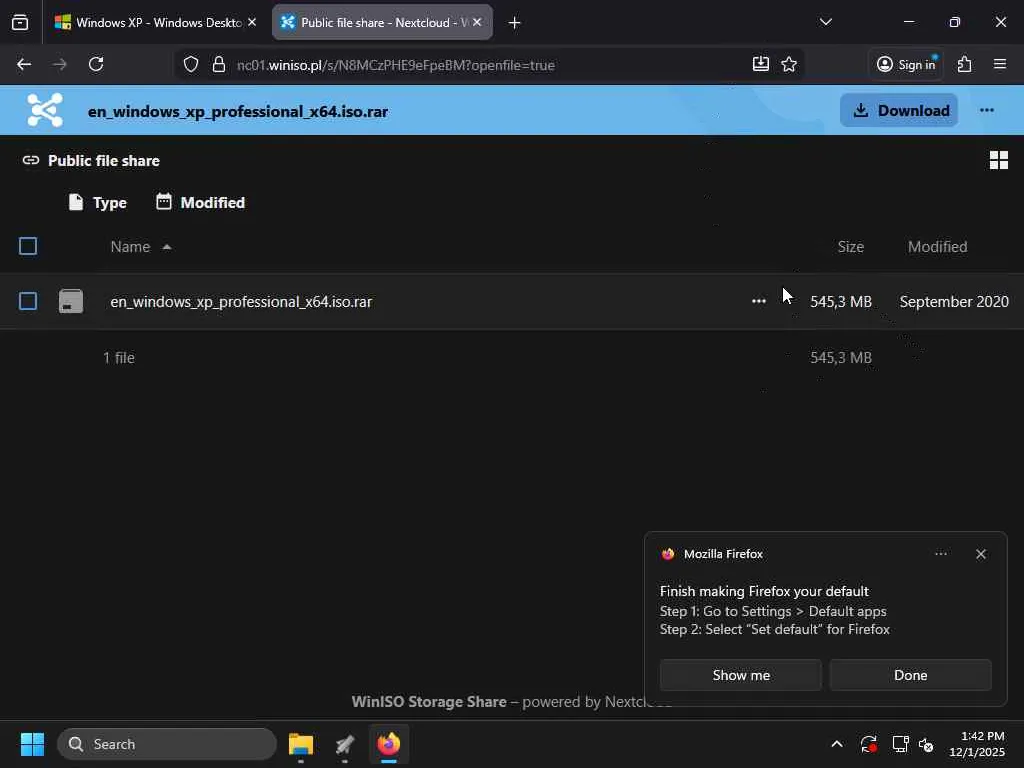Click the '1 file' summary text
The height and width of the screenshot is (768, 1024).
coord(119,358)
